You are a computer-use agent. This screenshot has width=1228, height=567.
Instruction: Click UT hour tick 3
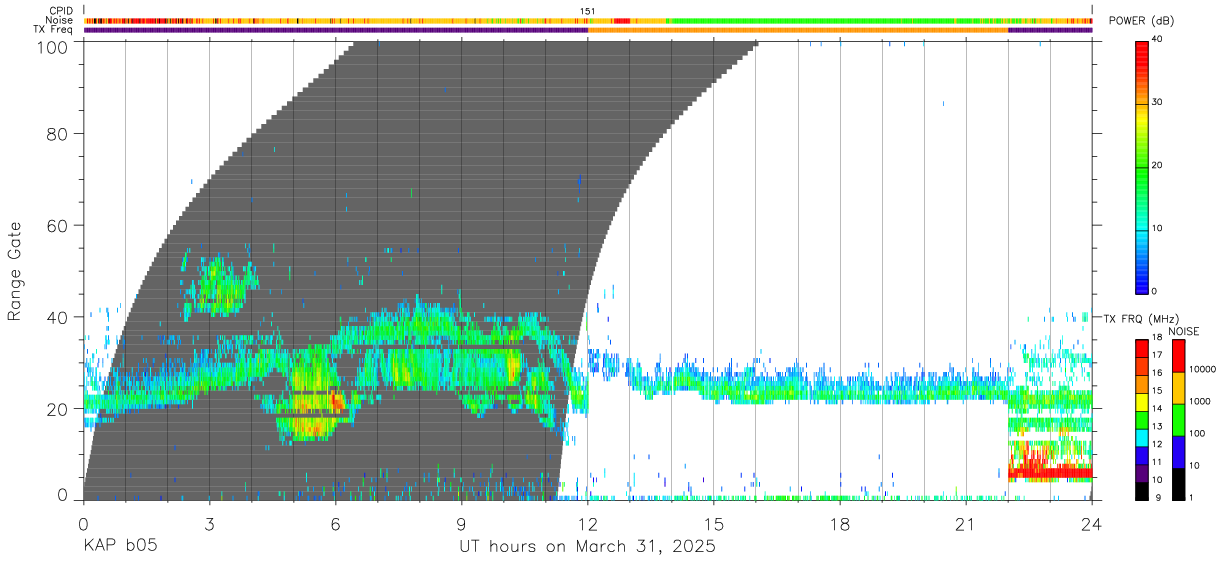click(x=209, y=525)
